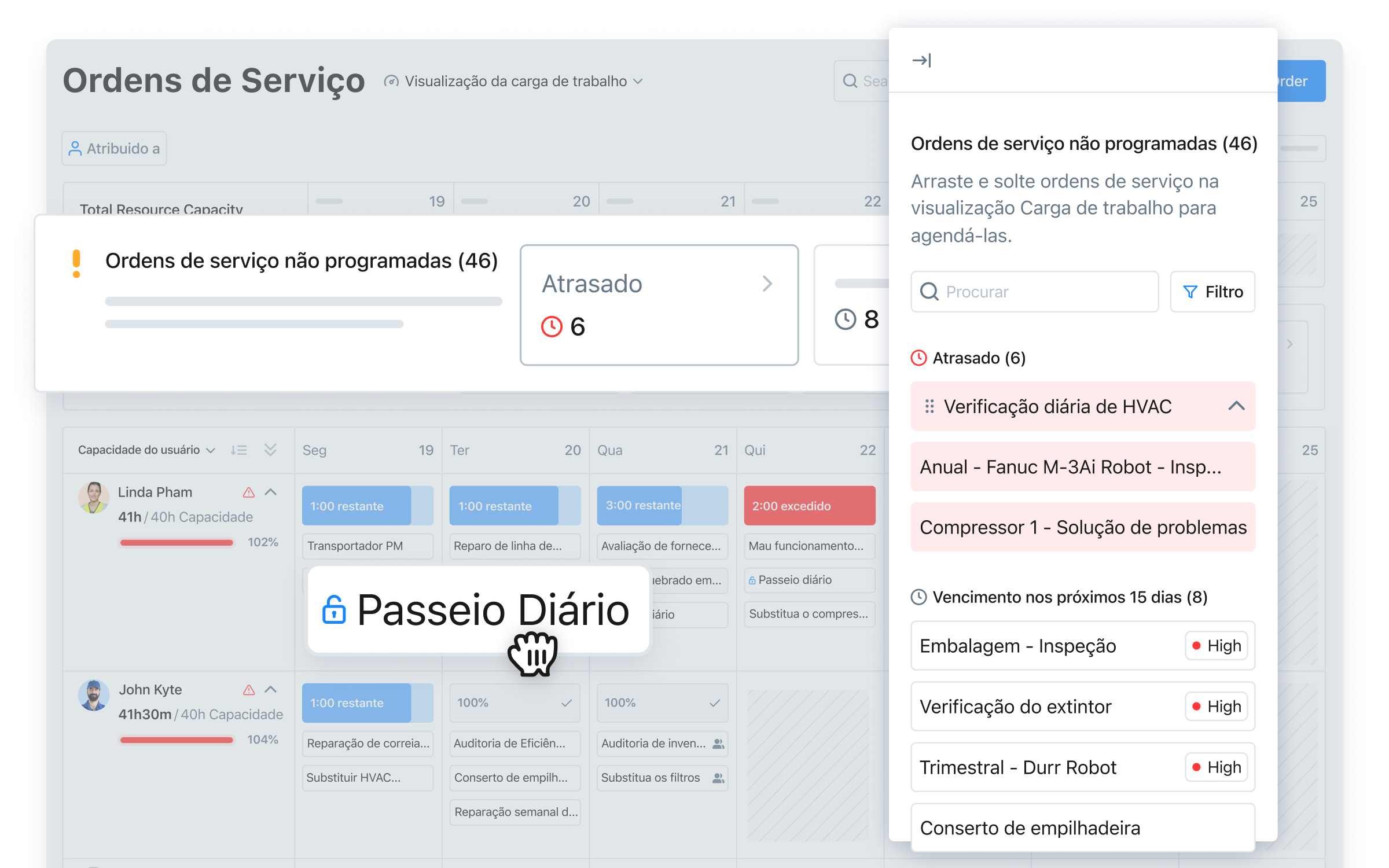Click John Kyte's overload warning triangle
Image resolution: width=1389 pixels, height=868 pixels.
pyautogui.click(x=249, y=690)
